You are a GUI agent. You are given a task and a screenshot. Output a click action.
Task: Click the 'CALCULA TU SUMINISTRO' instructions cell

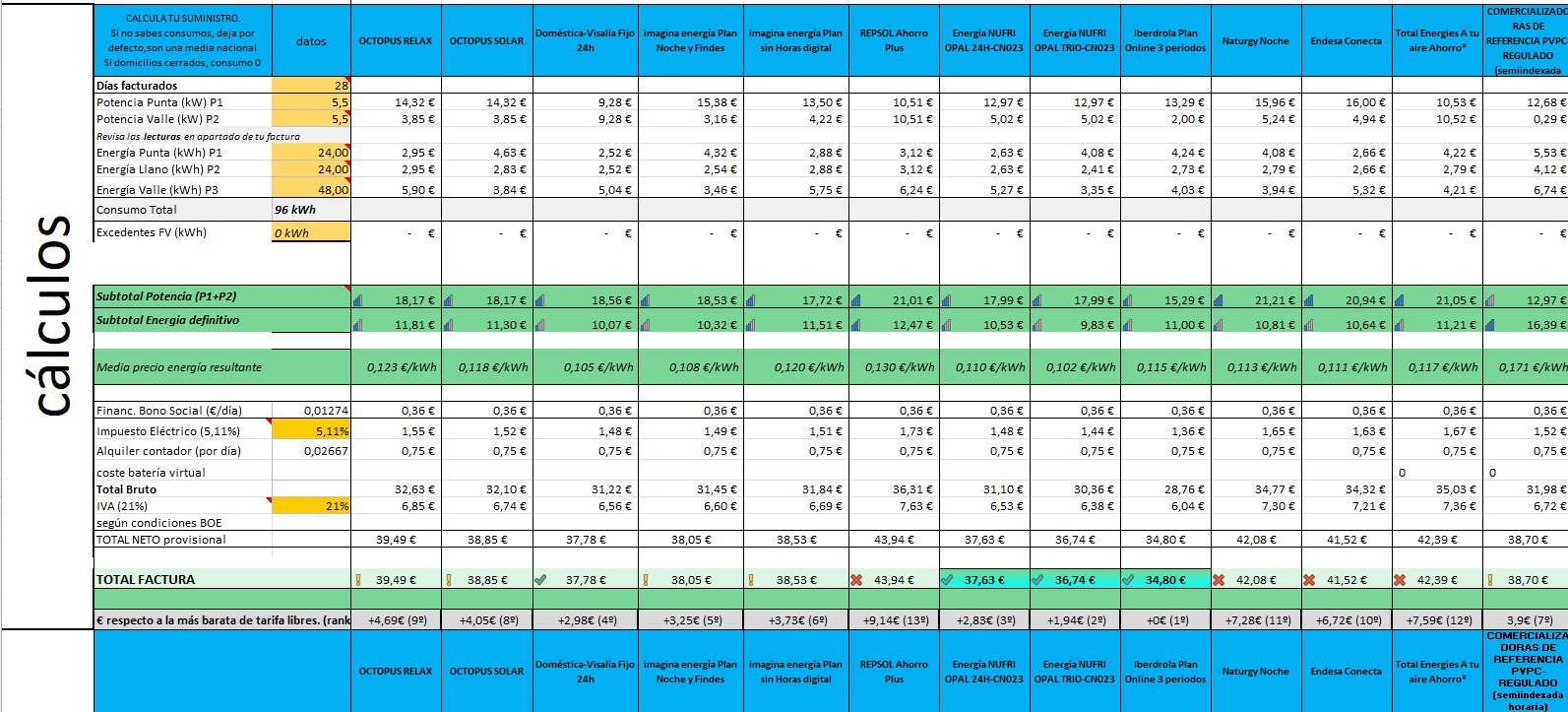(x=183, y=40)
